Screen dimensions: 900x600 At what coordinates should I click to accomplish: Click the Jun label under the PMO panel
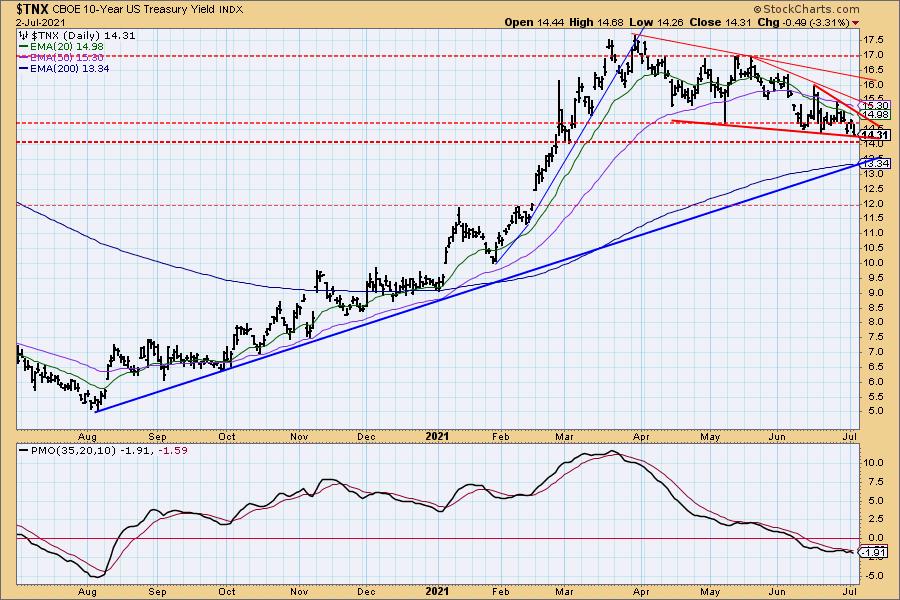click(x=777, y=591)
